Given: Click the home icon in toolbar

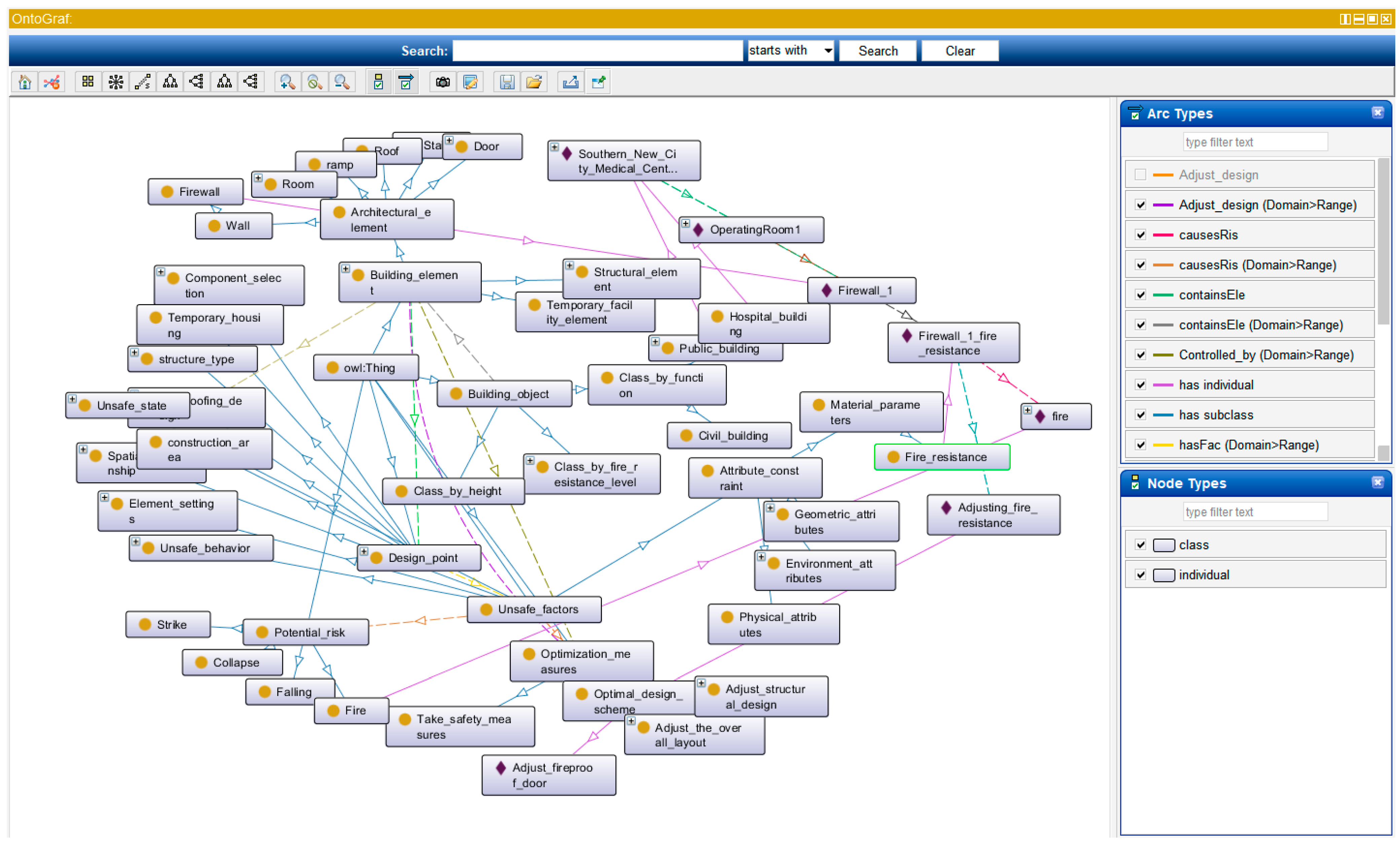Looking at the screenshot, I should pyautogui.click(x=25, y=82).
